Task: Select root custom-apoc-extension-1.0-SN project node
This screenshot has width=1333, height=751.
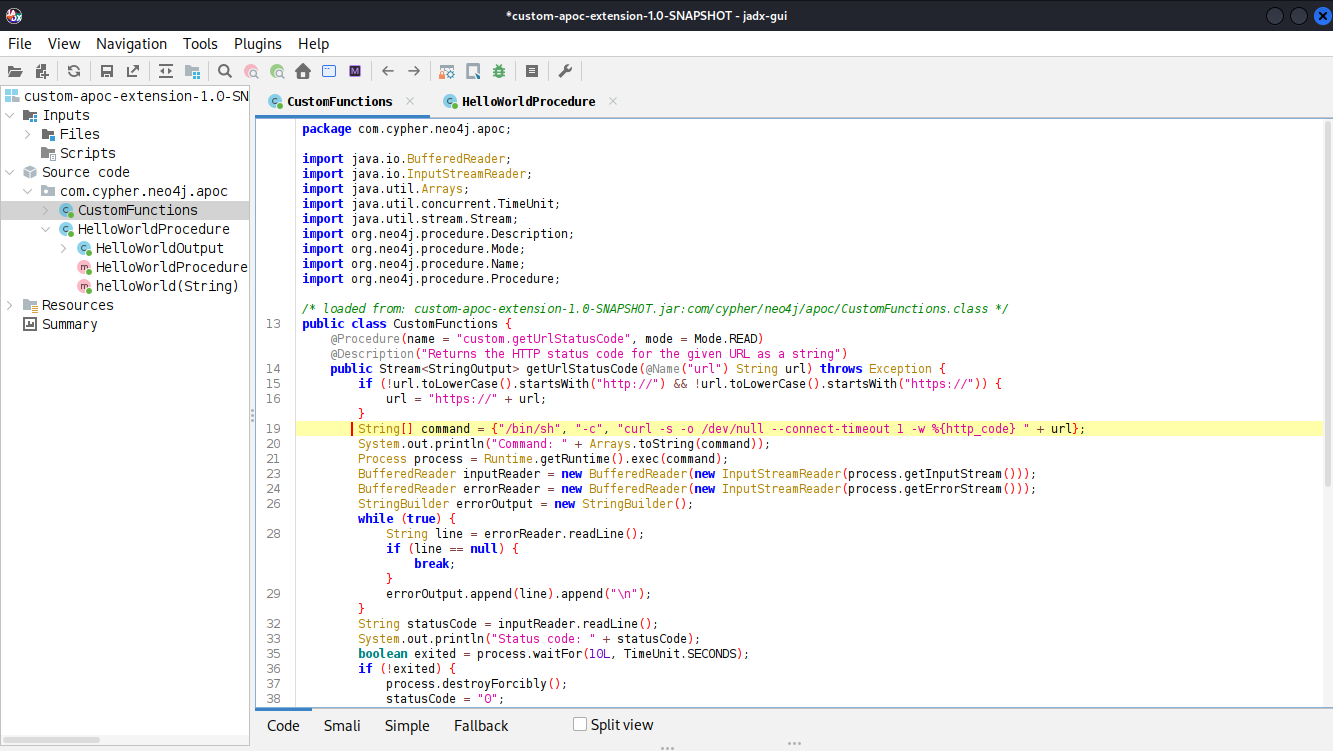Action: pyautogui.click(x=136, y=96)
